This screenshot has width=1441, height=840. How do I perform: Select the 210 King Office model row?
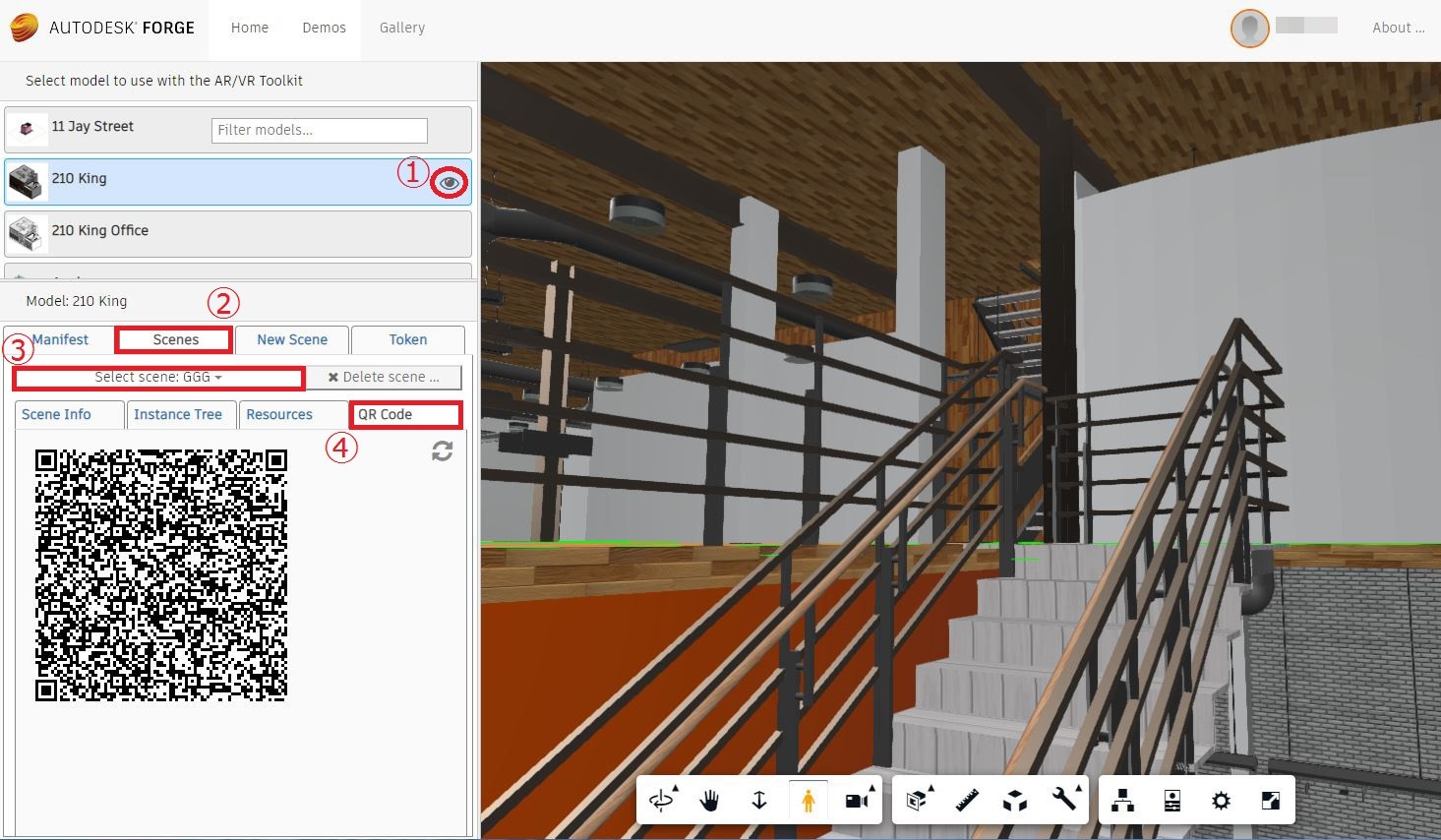click(x=238, y=234)
